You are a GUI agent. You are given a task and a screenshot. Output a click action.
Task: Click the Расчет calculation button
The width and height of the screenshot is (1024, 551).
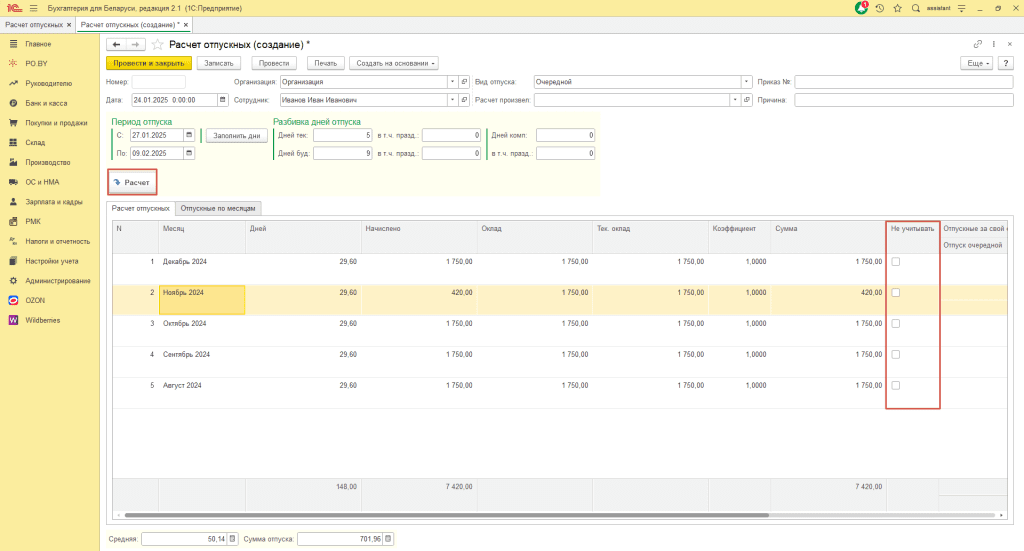click(133, 182)
